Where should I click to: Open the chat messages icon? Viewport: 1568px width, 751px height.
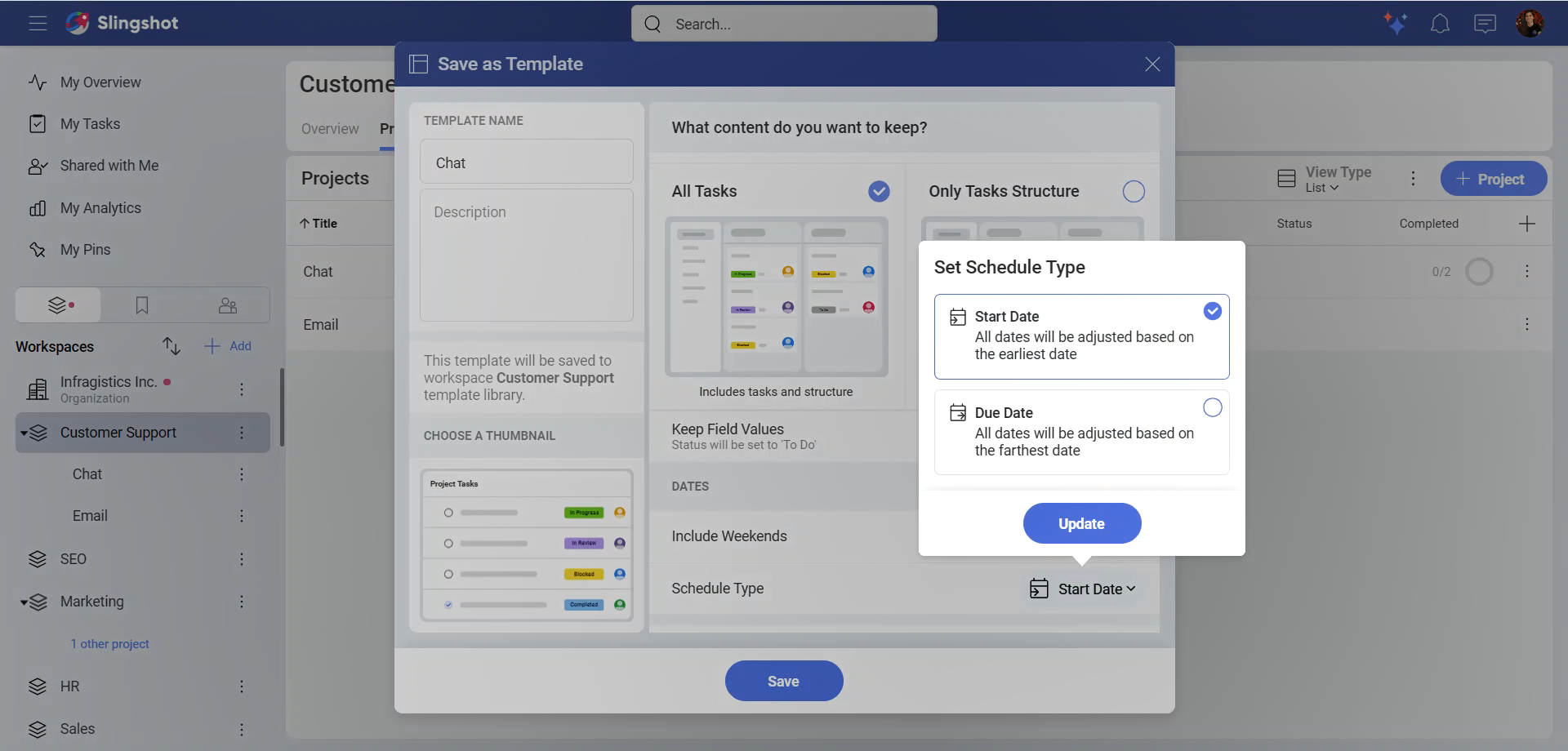click(x=1485, y=24)
